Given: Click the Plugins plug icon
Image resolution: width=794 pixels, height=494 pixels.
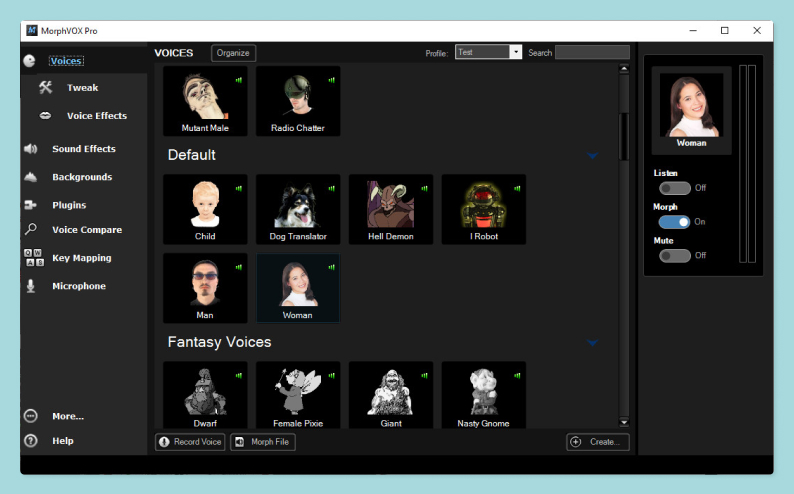Looking at the screenshot, I should coord(30,205).
